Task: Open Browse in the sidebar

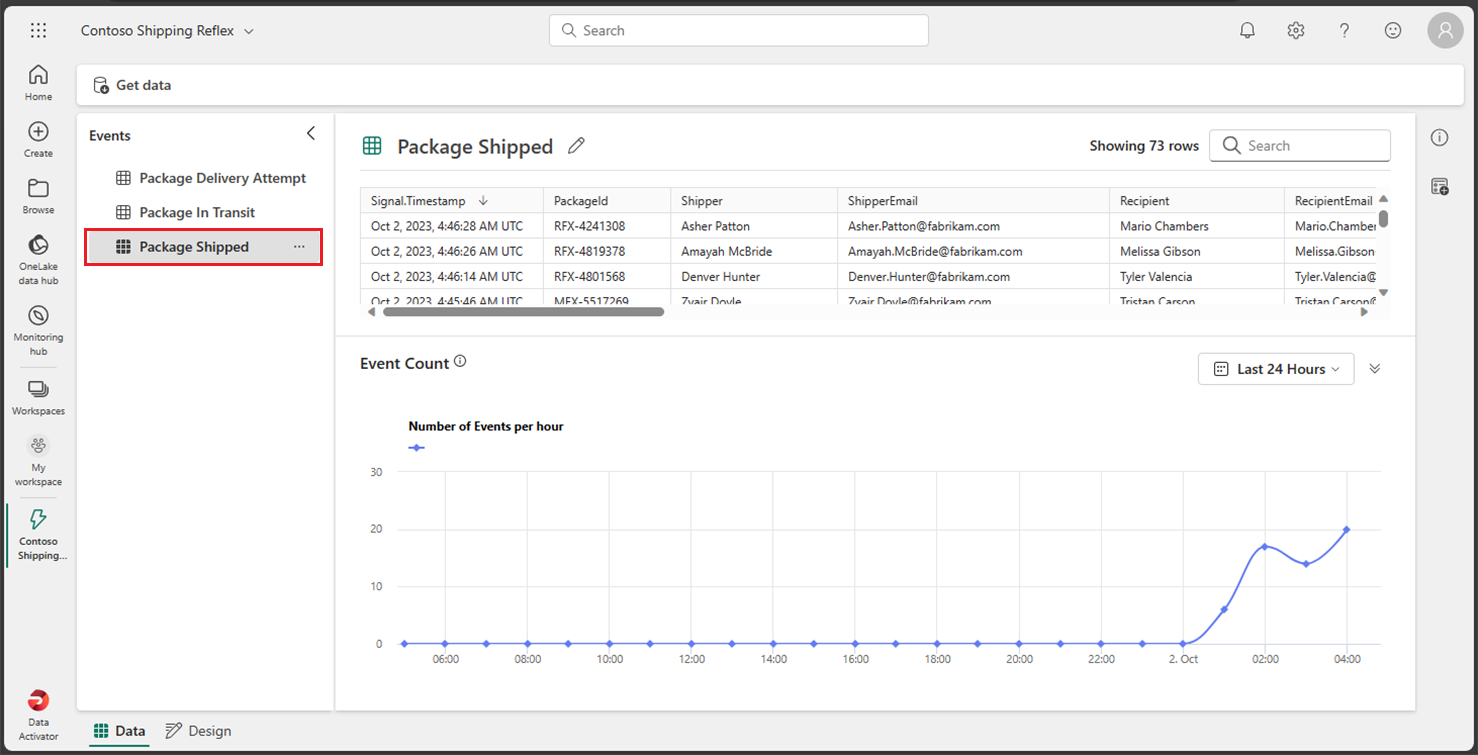Action: tap(38, 197)
